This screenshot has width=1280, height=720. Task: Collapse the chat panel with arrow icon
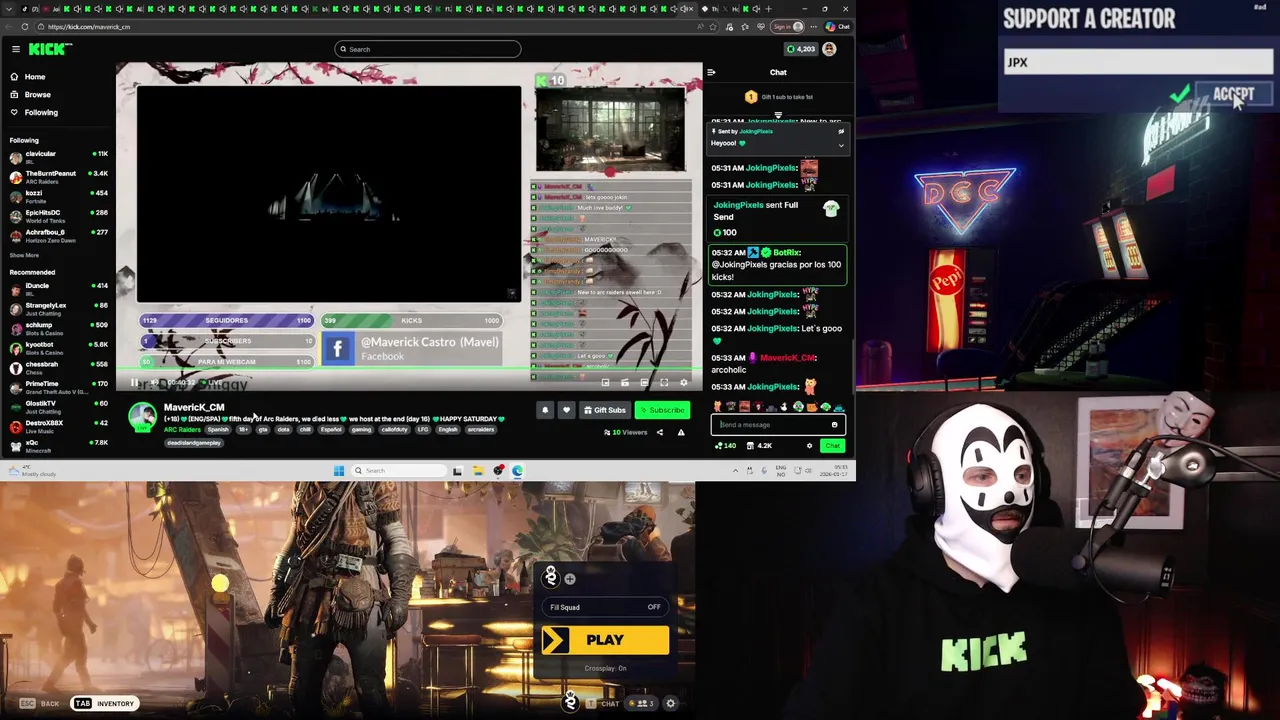click(x=711, y=72)
